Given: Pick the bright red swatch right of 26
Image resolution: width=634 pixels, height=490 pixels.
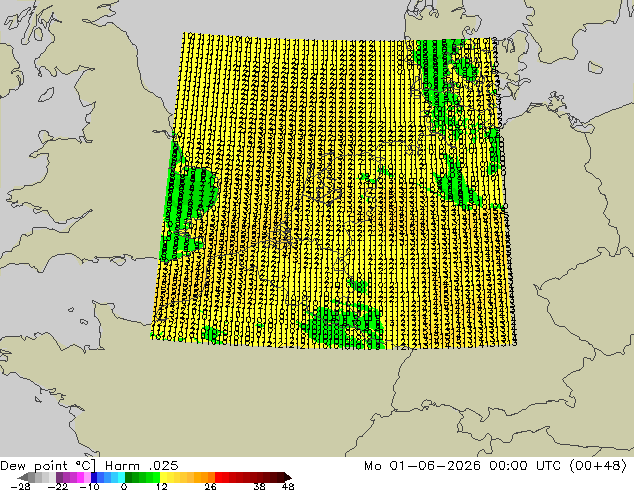Looking at the screenshot, I should point(218,477).
